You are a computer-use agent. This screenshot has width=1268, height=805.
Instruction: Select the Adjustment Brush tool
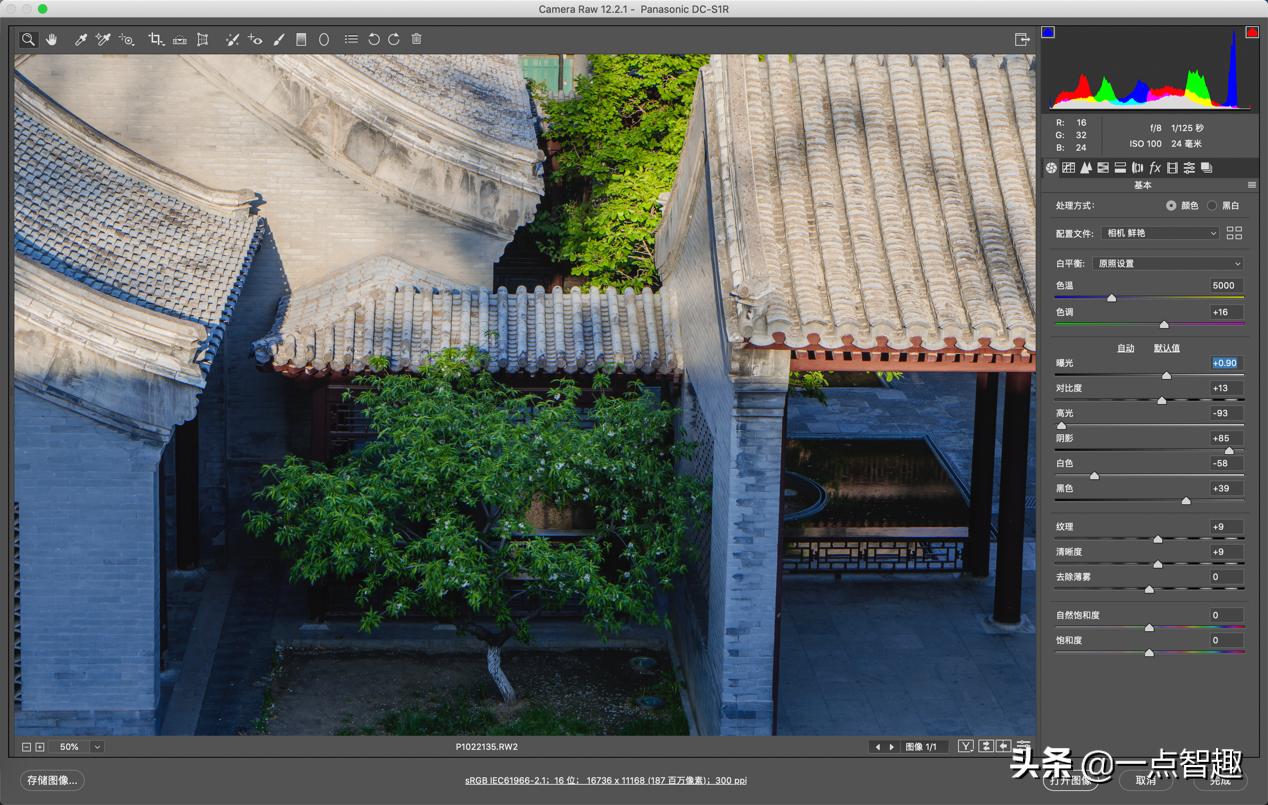(x=279, y=39)
